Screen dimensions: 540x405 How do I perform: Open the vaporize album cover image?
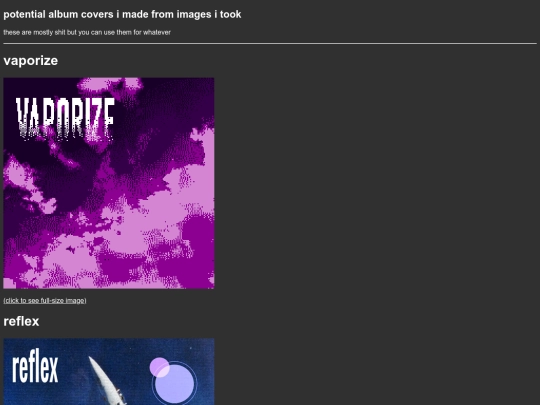click(109, 183)
